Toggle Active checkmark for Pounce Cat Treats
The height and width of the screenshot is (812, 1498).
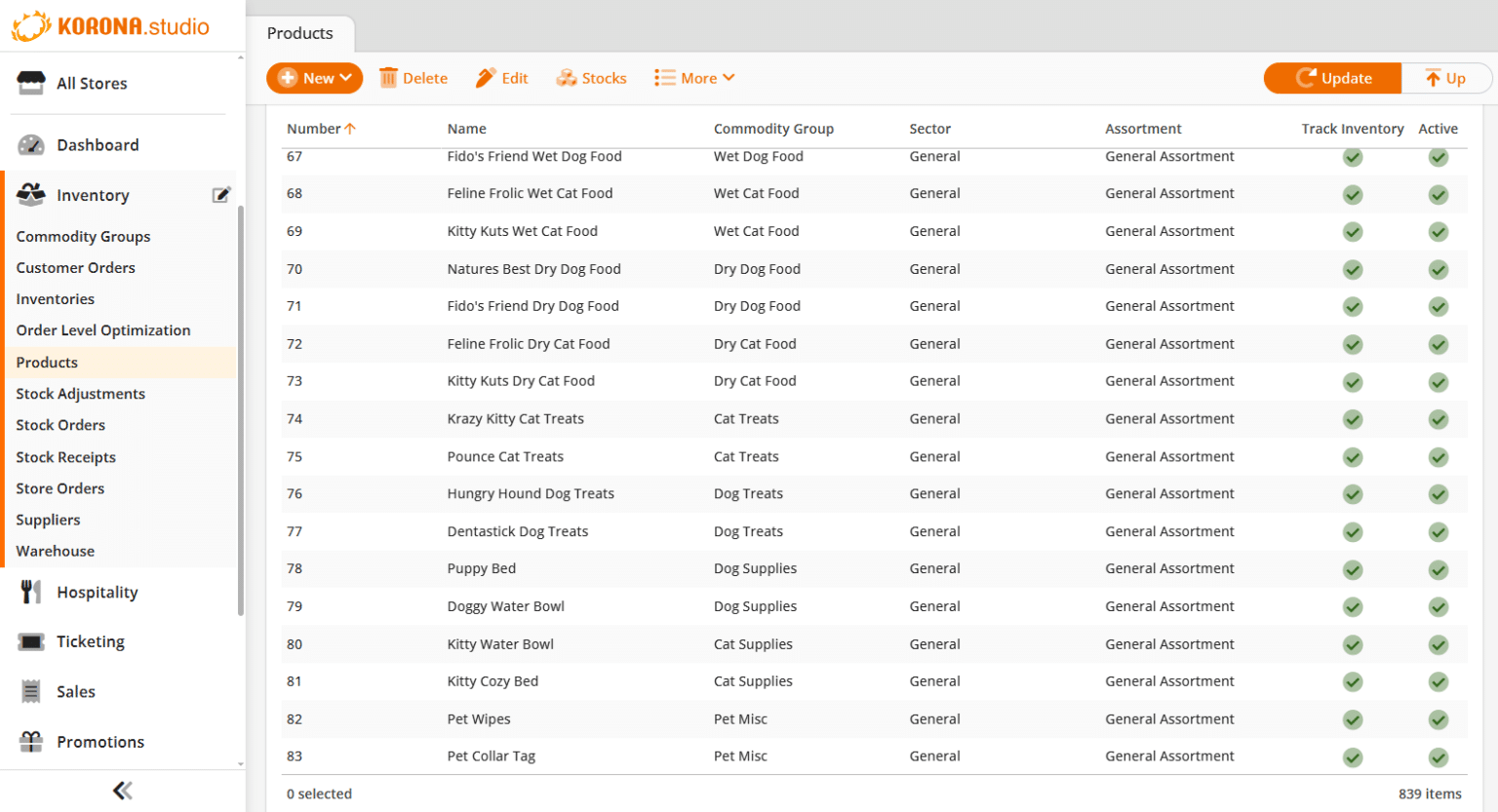pyautogui.click(x=1438, y=457)
